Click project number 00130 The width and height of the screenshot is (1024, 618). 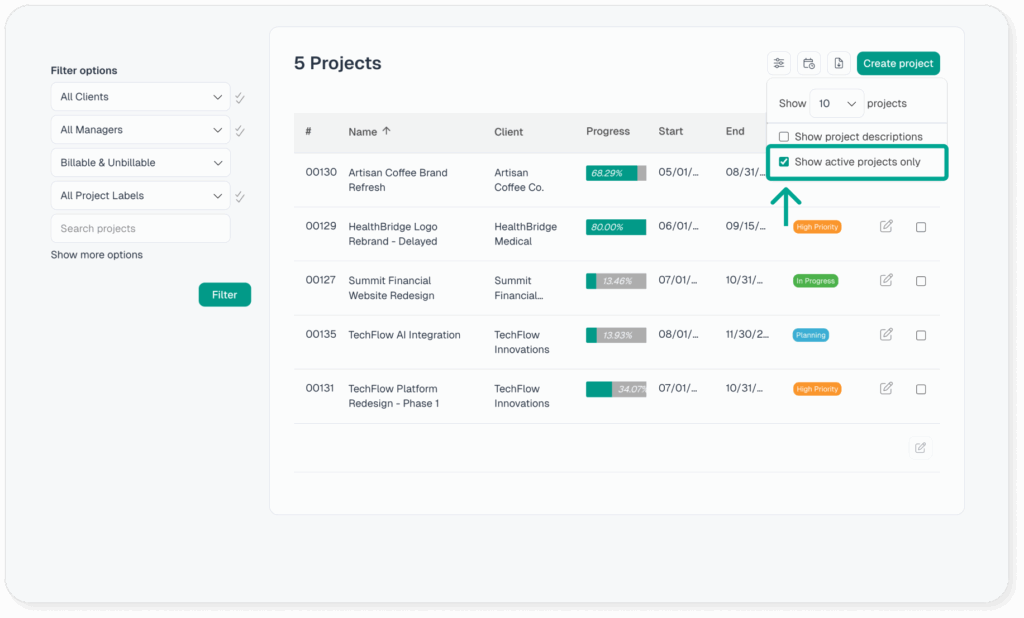[x=321, y=172]
